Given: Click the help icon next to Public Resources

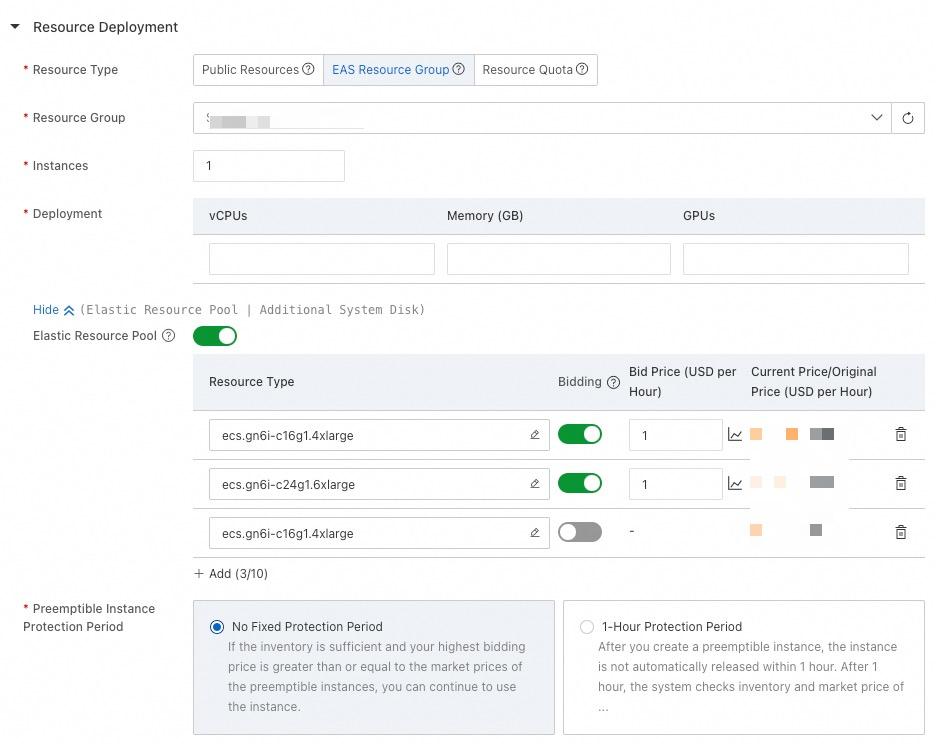Looking at the screenshot, I should click(x=308, y=70).
